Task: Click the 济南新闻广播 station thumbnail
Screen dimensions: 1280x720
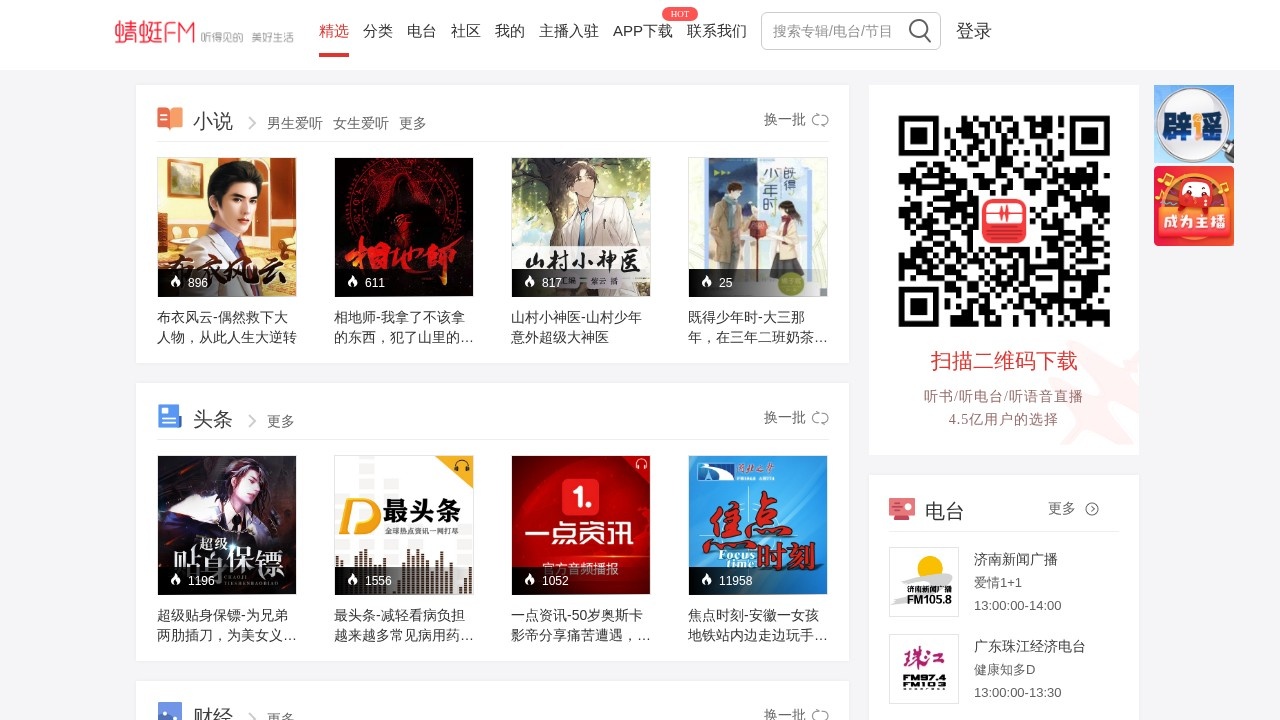Action: 923,581
